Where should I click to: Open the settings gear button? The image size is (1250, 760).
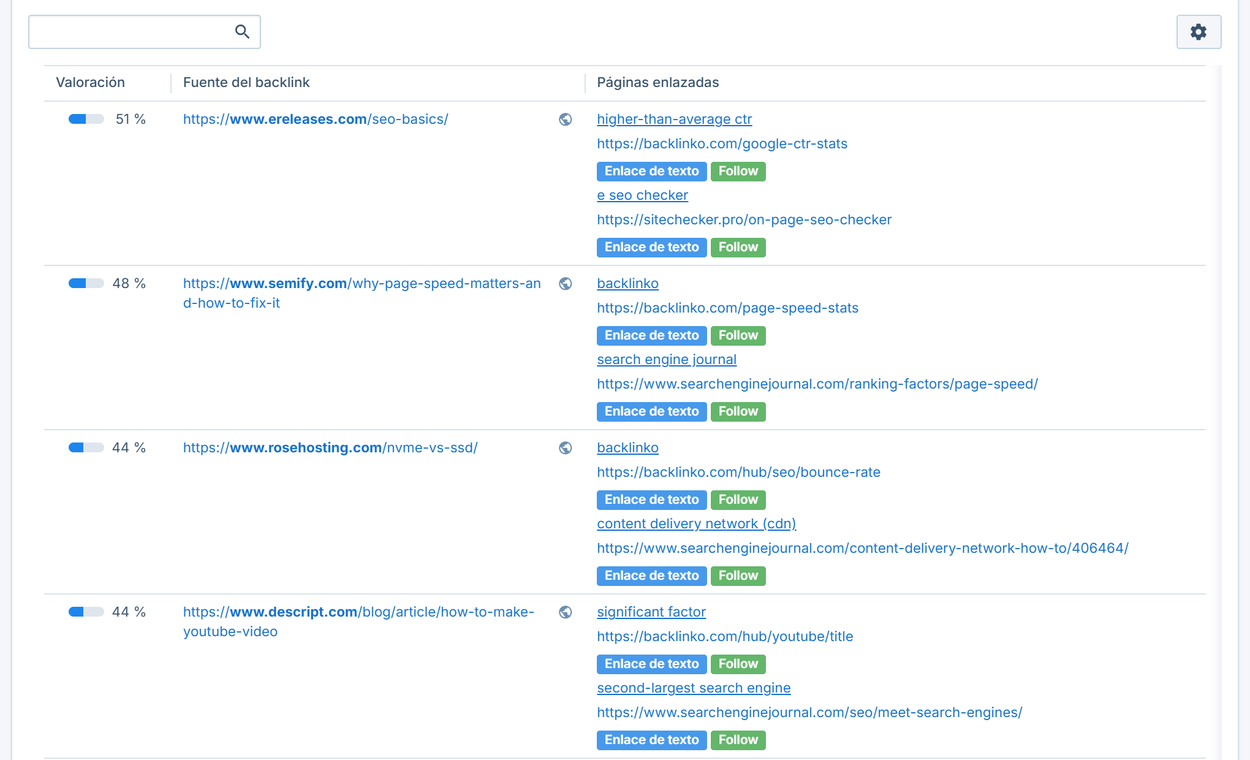coord(1198,32)
